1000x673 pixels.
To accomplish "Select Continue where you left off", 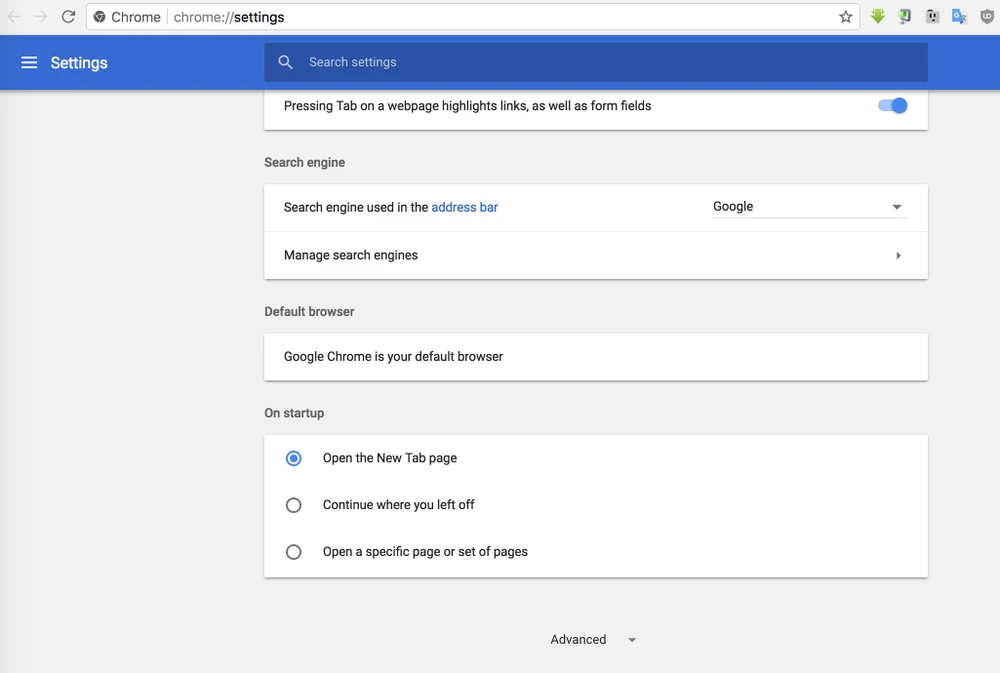I will point(294,505).
